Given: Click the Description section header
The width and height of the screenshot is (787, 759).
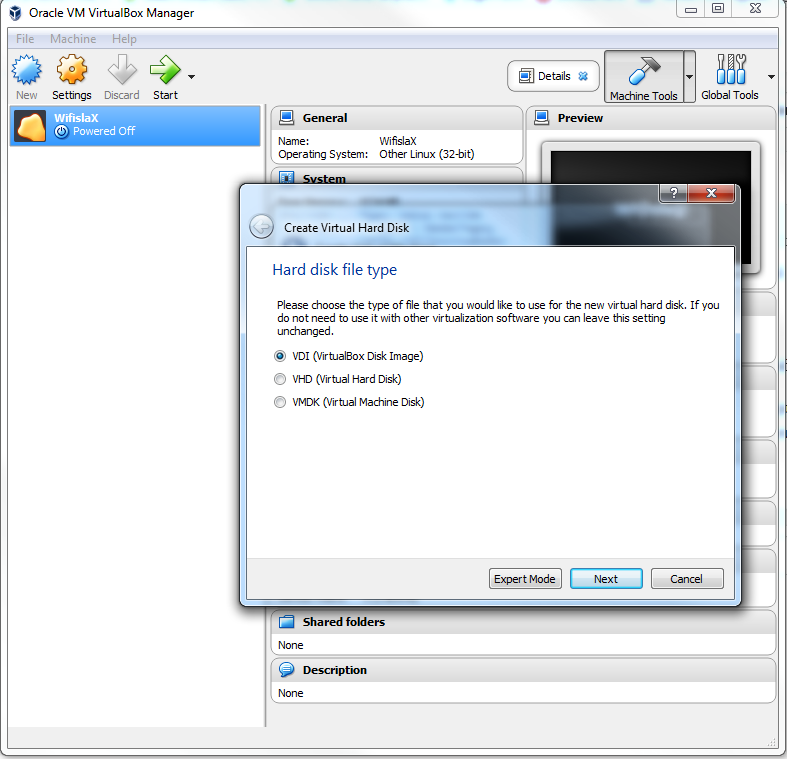Looking at the screenshot, I should click(x=523, y=670).
